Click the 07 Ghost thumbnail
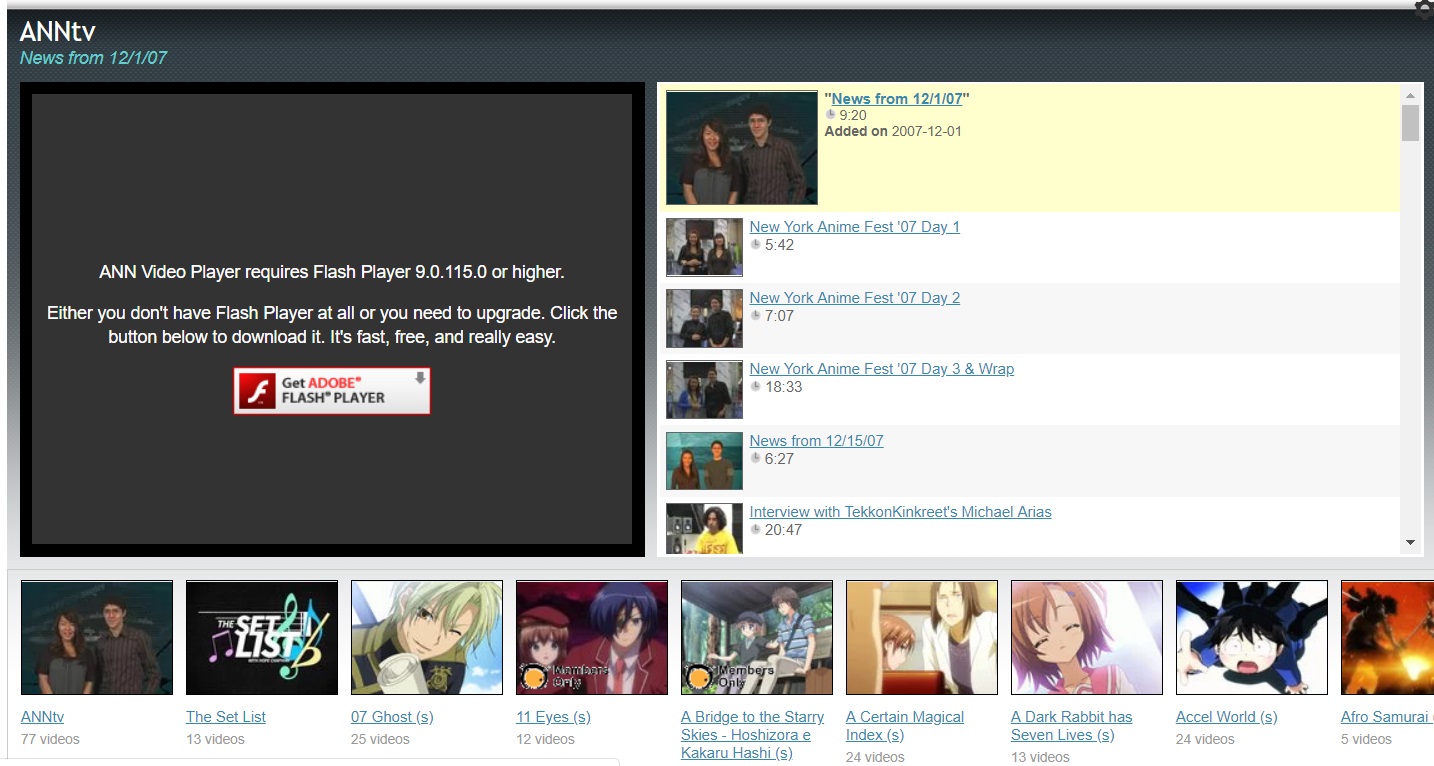 tap(427, 638)
